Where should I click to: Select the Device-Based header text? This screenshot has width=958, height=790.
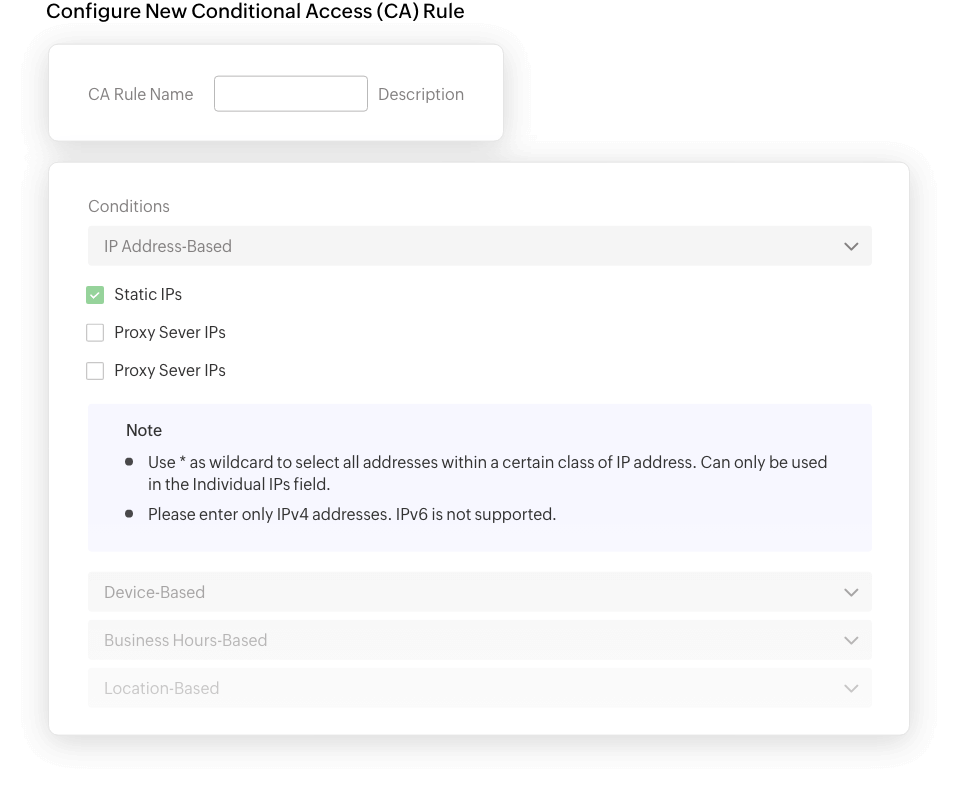[154, 592]
